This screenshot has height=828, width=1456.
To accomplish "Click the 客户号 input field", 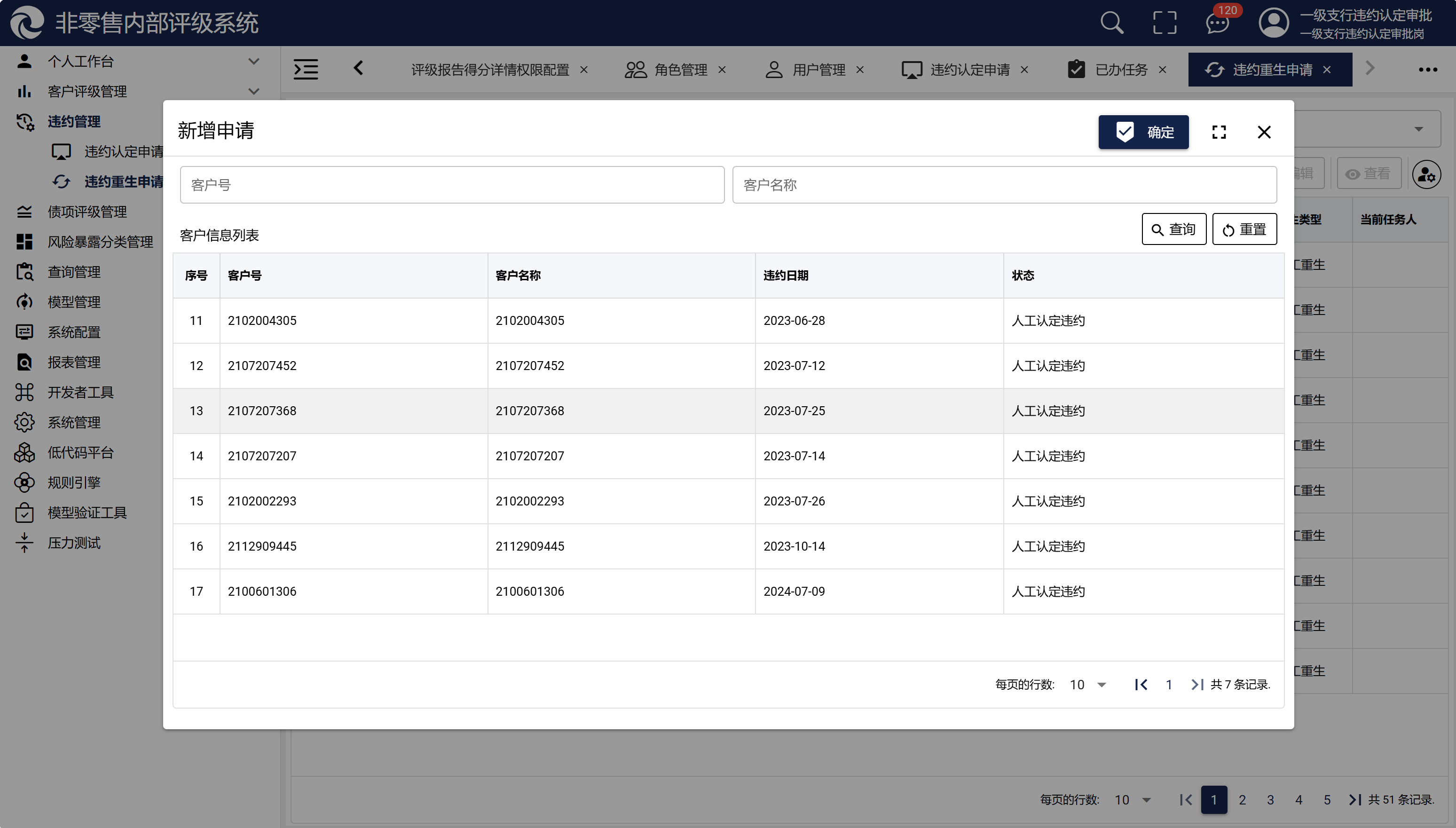I will (452, 185).
